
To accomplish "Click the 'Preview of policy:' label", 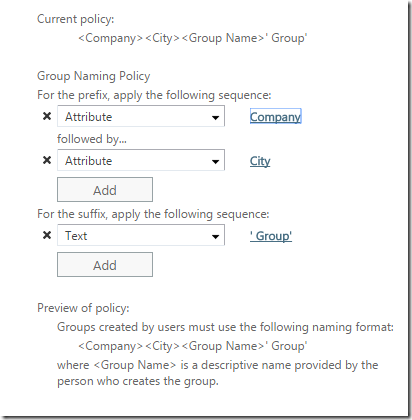I will [83, 308].
